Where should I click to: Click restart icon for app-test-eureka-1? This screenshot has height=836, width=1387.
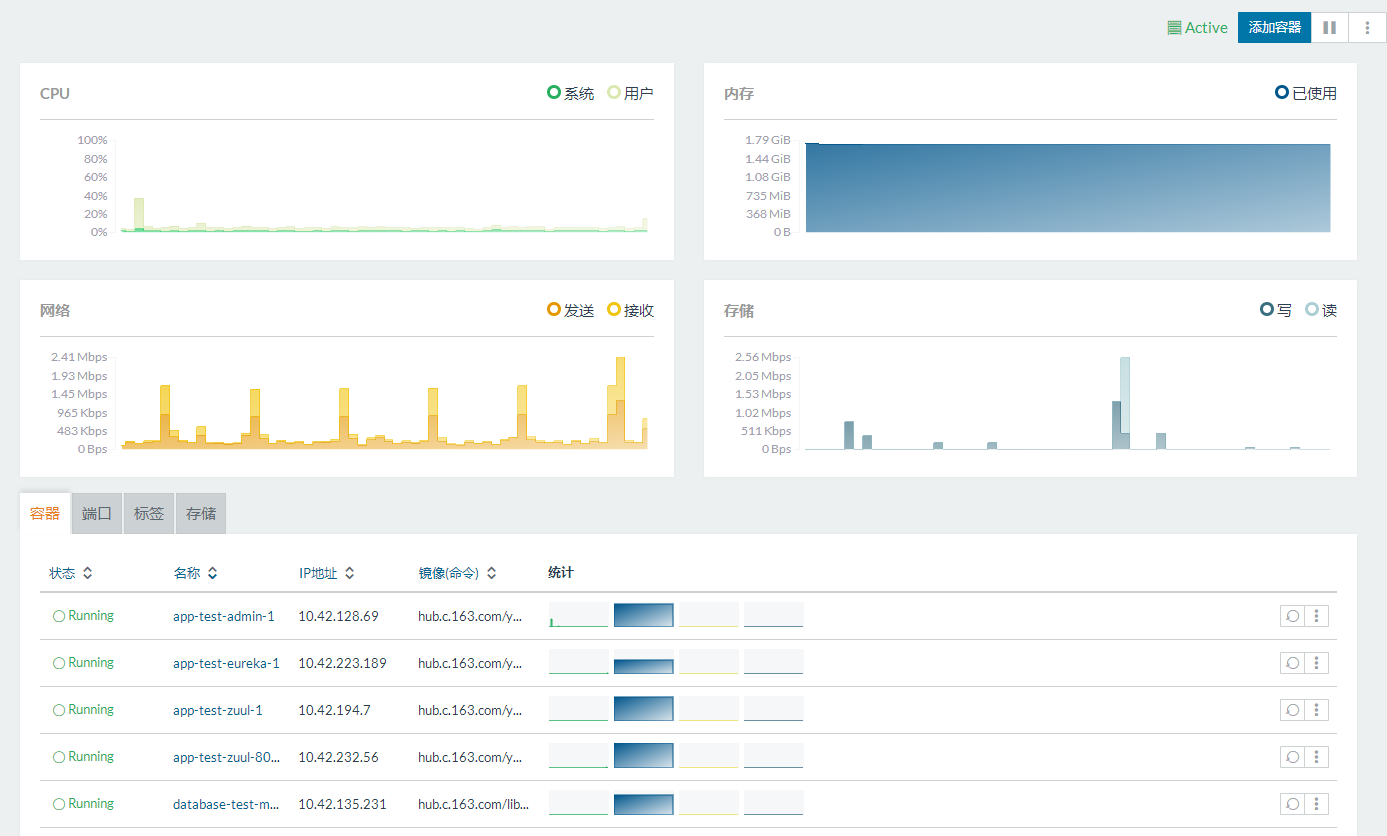click(x=1292, y=663)
